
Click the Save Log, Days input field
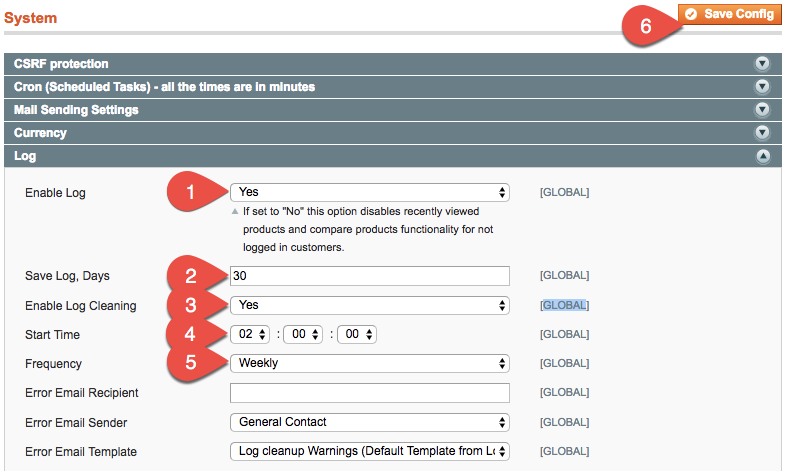pyautogui.click(x=369, y=276)
